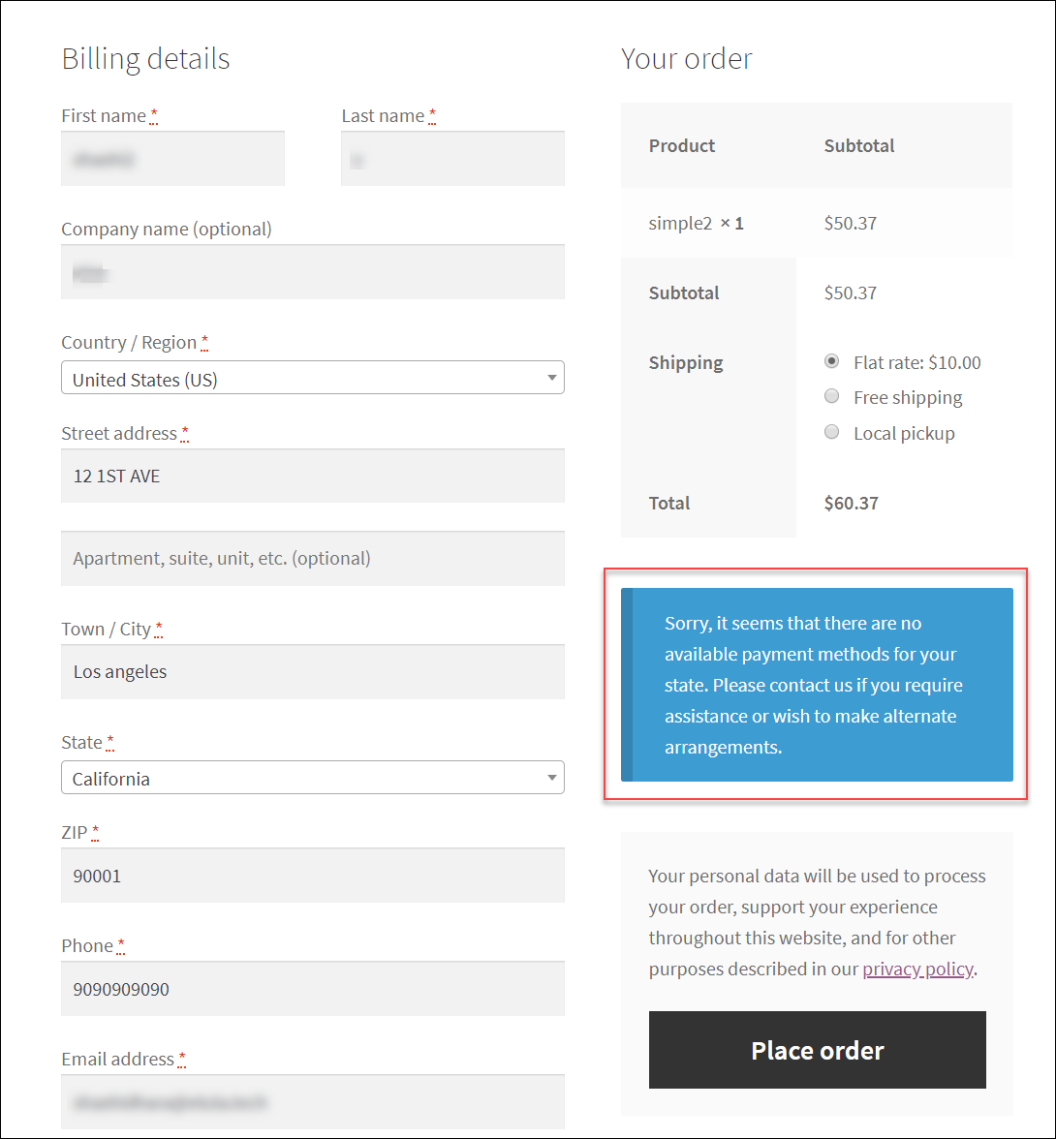
Task: Click the Billing details heading
Action: point(145,58)
